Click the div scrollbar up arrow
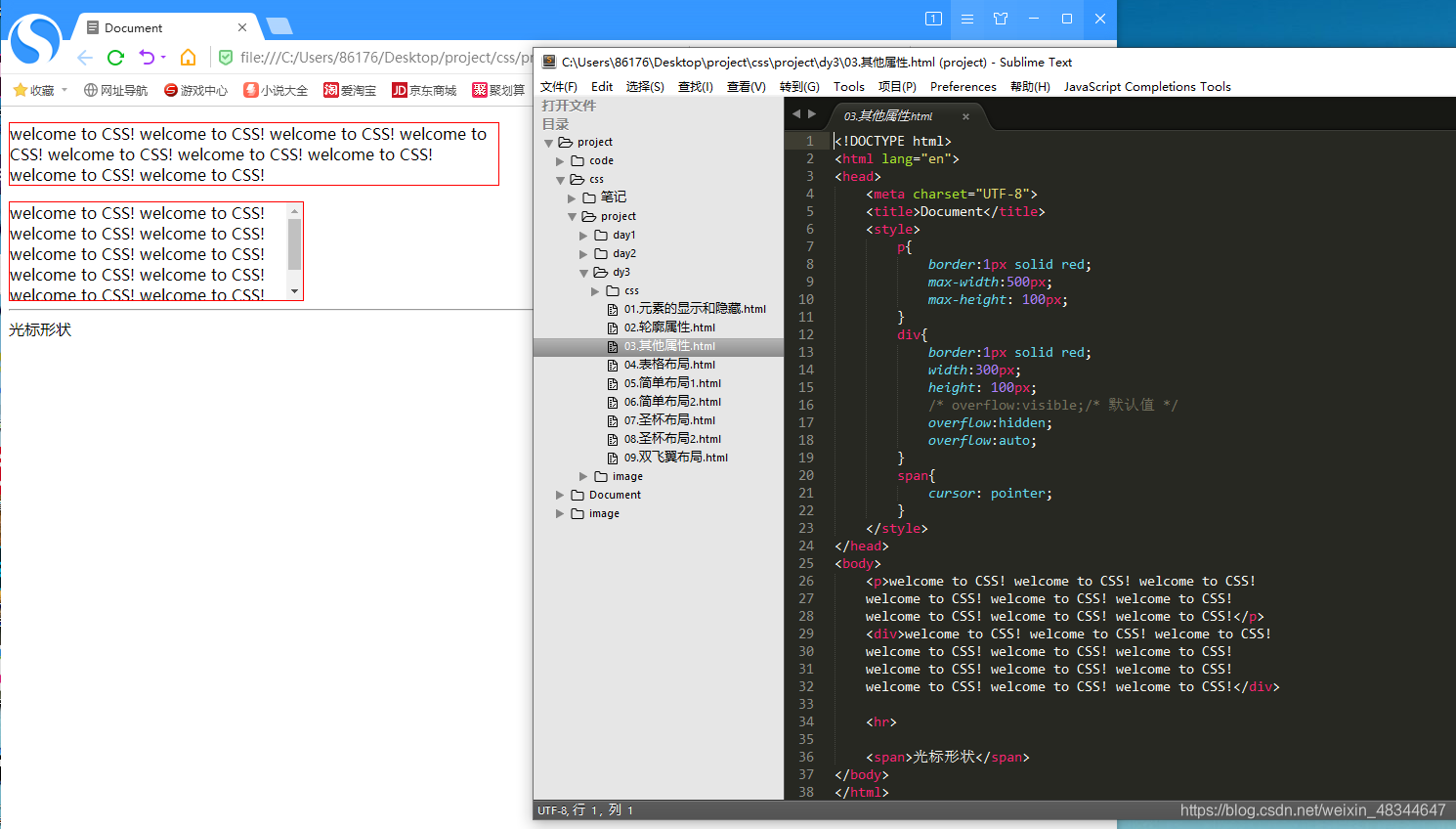 tap(294, 210)
